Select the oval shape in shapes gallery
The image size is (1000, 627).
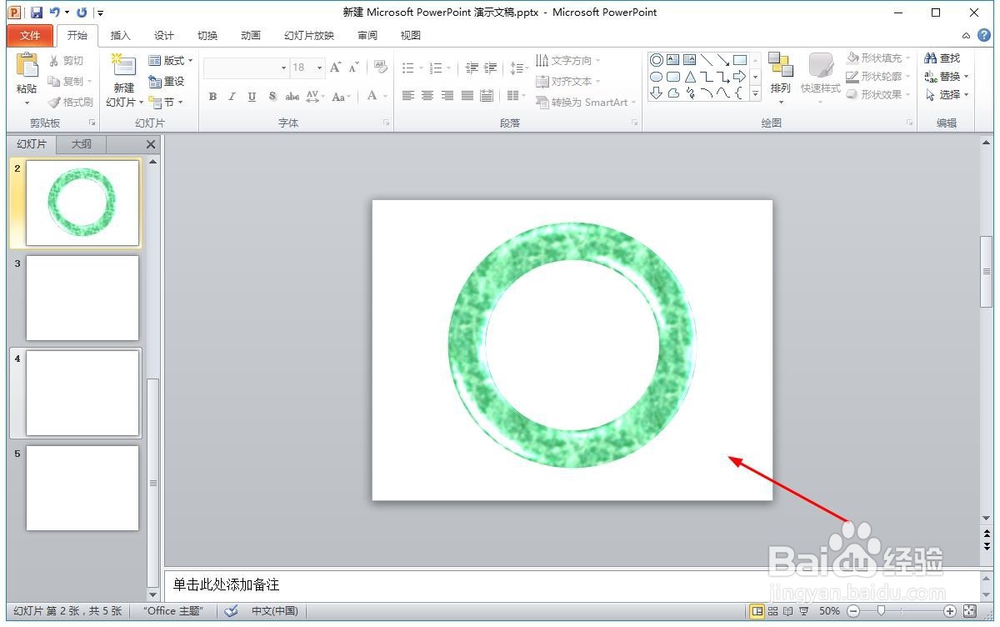point(657,76)
